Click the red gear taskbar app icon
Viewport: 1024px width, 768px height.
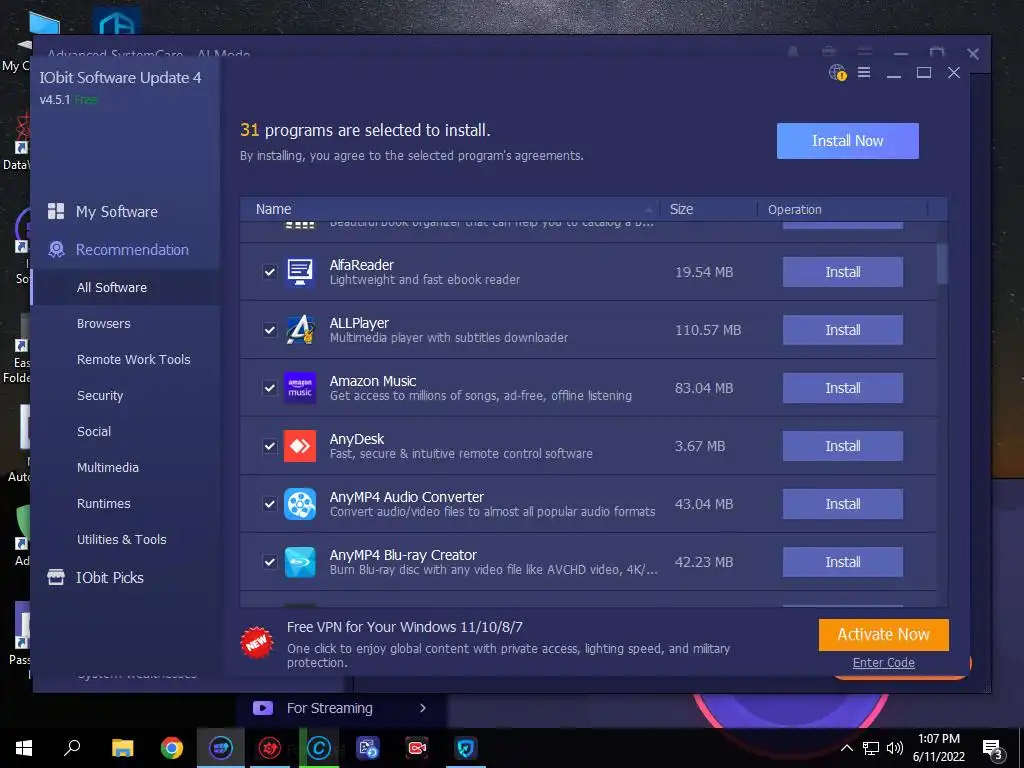[x=270, y=748]
